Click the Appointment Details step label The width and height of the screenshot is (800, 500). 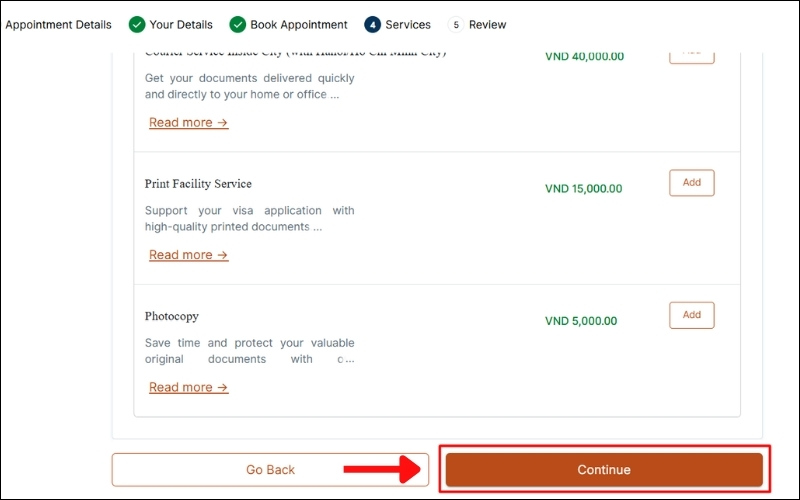(58, 24)
